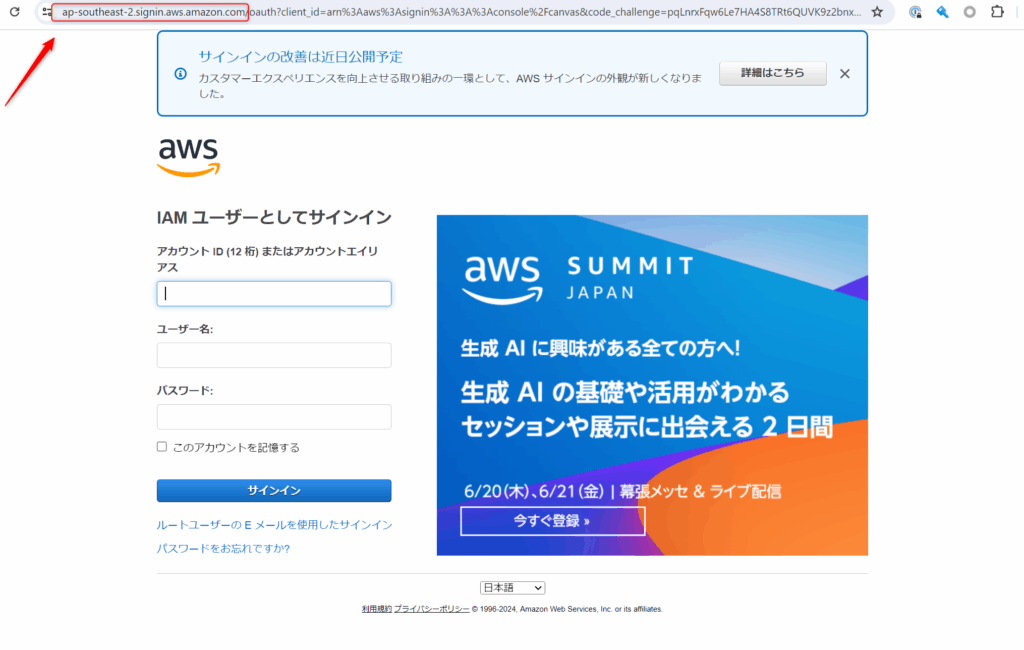Screen dimensions: 1024x650
Task: Open the root user email sign-in link
Action: click(274, 525)
